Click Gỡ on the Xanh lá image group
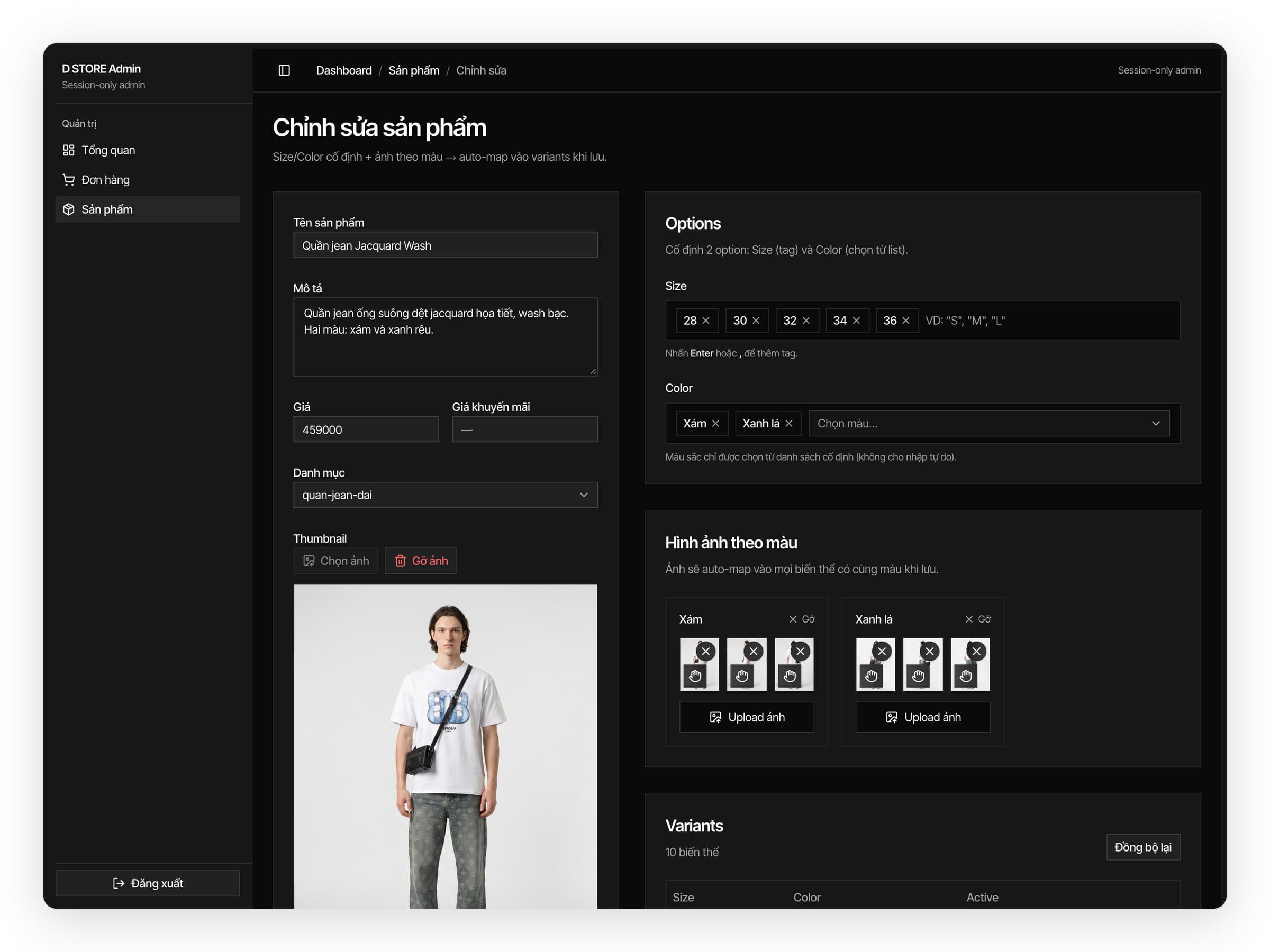 (x=978, y=619)
